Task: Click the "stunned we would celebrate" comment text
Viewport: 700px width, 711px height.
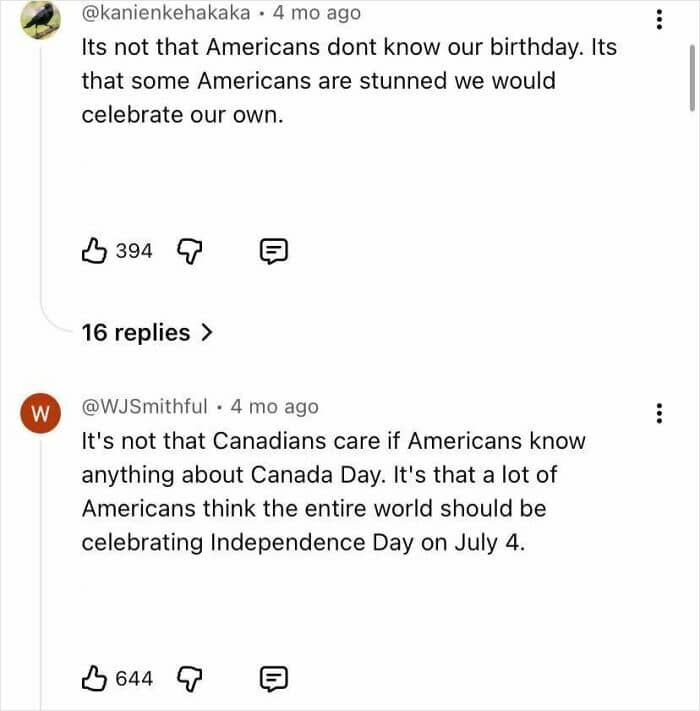Action: pyautogui.click(x=318, y=80)
